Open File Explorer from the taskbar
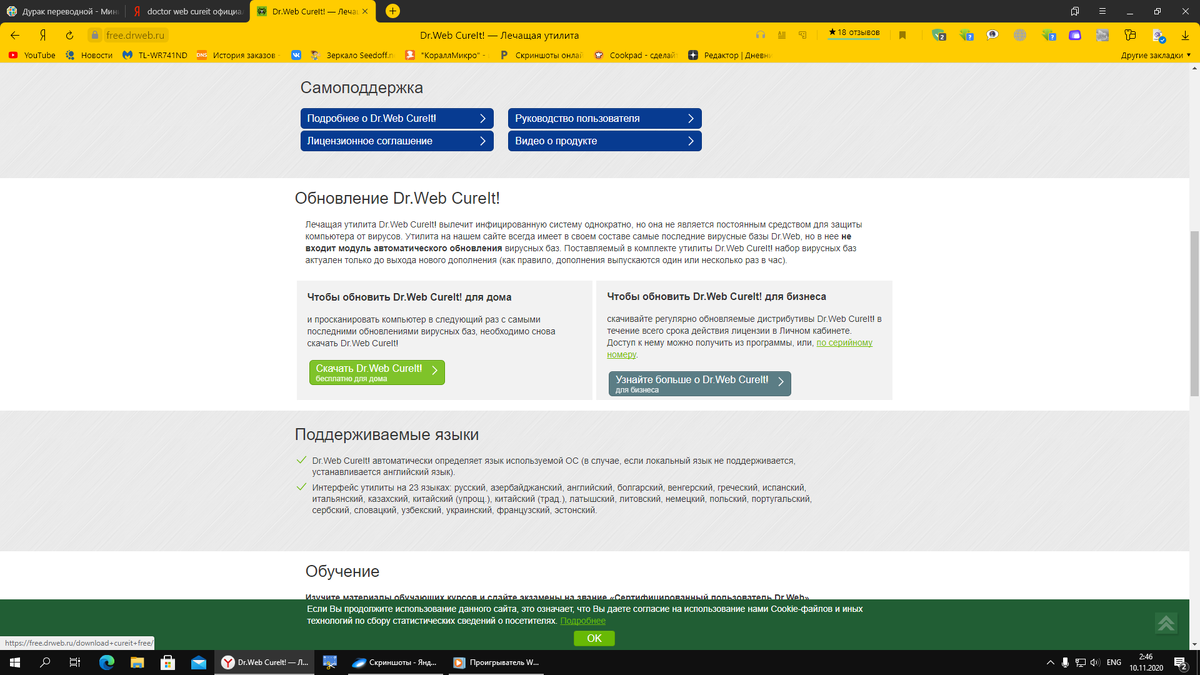Screen dimensions: 1200x675 pos(138,662)
